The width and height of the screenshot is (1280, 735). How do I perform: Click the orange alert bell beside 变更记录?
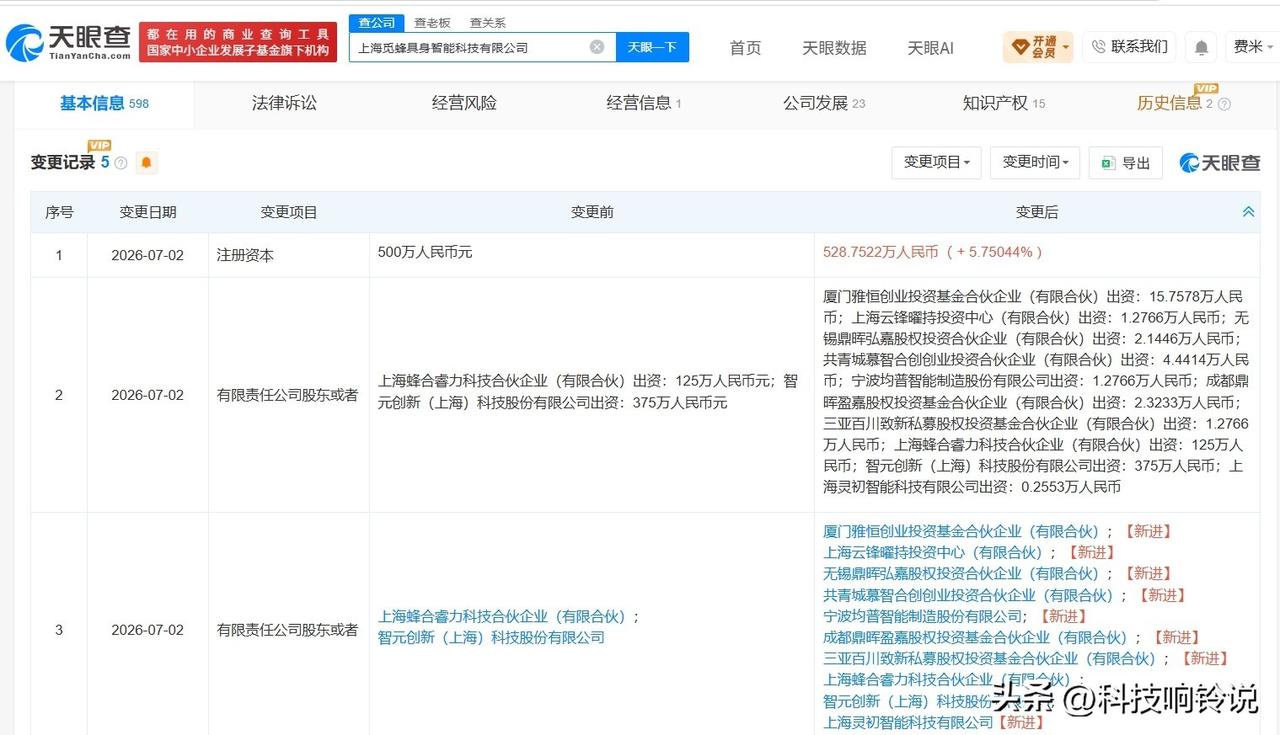pyautogui.click(x=146, y=162)
